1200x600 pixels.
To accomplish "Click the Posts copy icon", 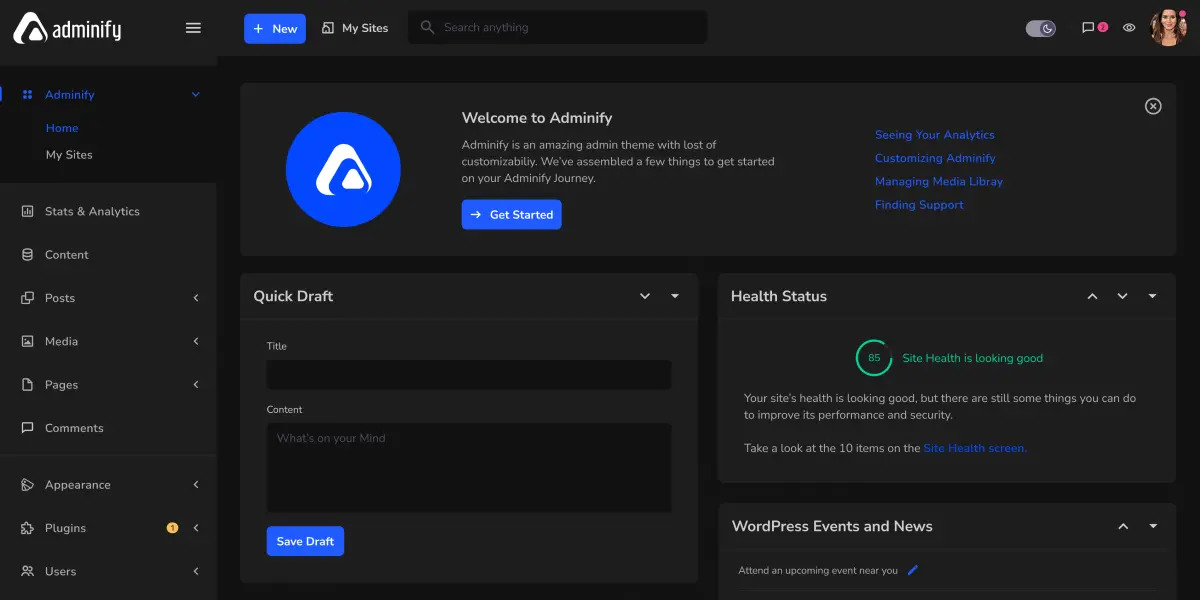I will pyautogui.click(x=27, y=298).
